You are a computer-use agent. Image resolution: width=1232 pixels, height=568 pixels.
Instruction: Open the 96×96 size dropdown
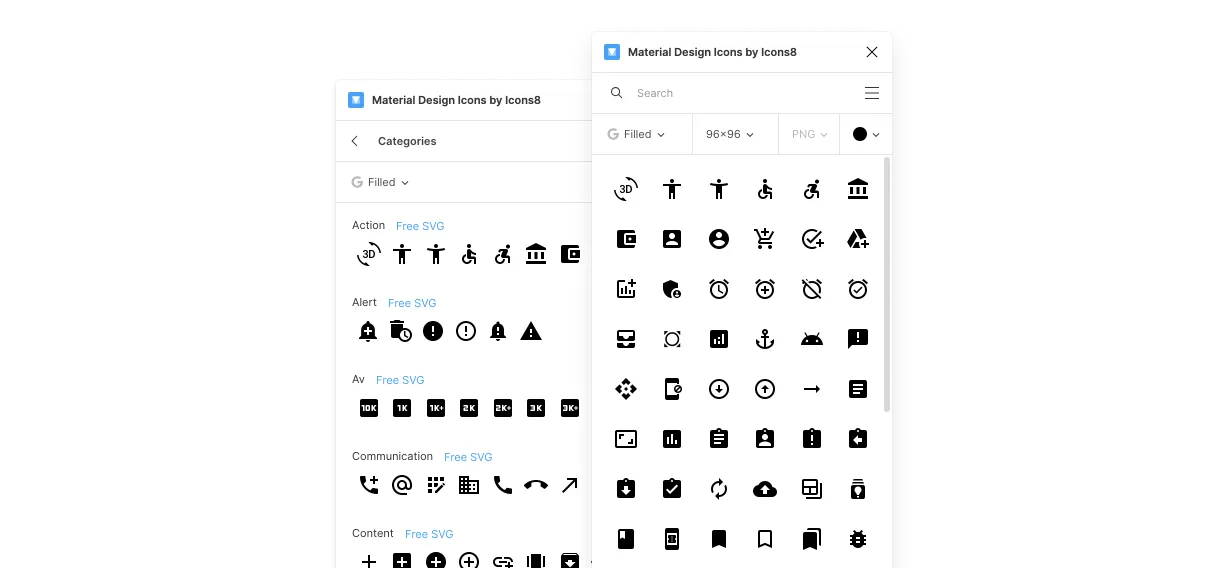tap(730, 134)
